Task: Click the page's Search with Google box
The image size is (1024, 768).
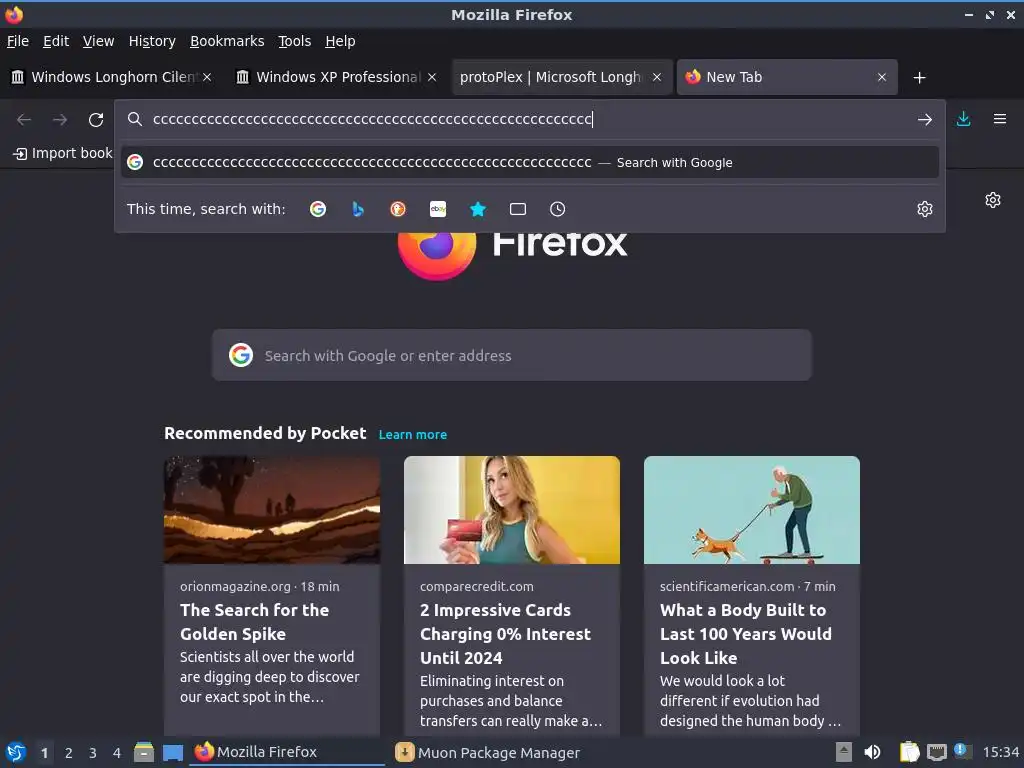Action: pyautogui.click(x=511, y=355)
